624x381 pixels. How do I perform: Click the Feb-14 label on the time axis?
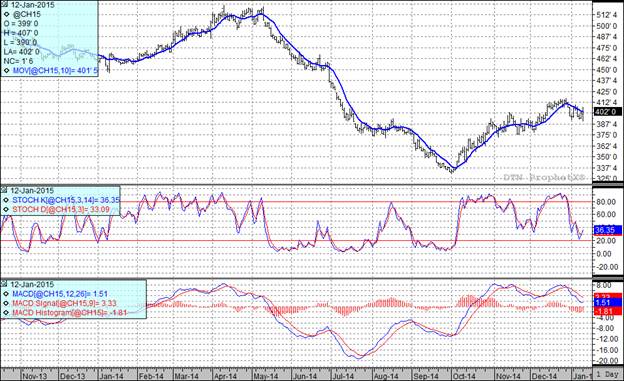click(151, 376)
